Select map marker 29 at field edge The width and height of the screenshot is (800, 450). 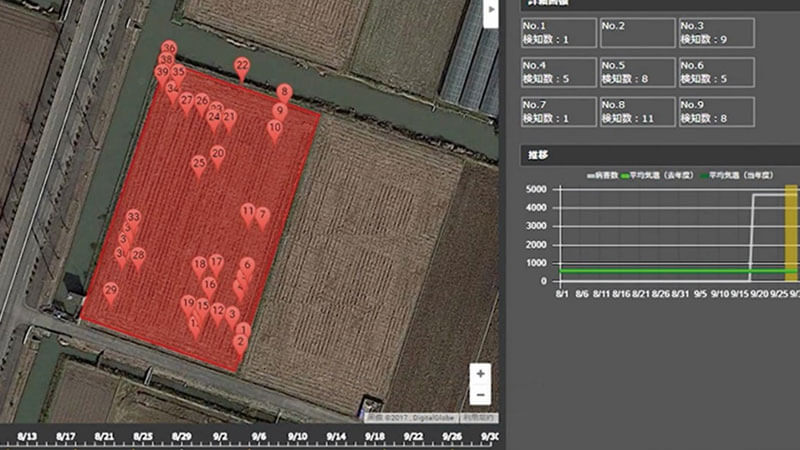point(110,292)
